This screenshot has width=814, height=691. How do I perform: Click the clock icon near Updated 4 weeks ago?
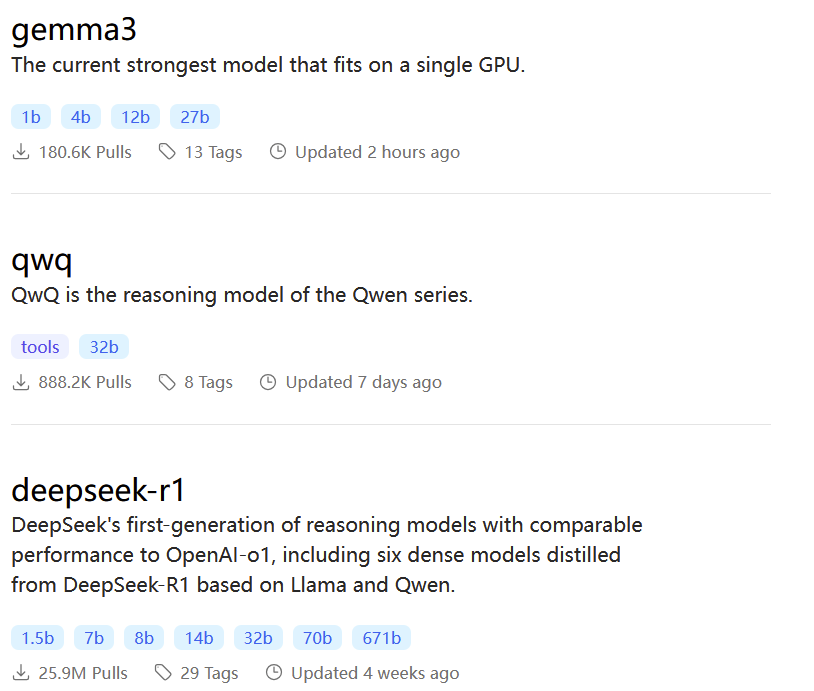click(274, 672)
